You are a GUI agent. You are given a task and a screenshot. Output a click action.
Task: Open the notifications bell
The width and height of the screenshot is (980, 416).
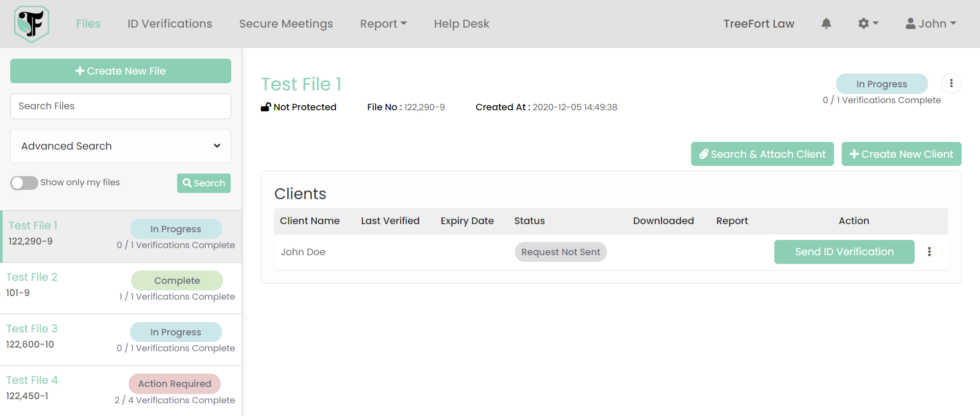826,24
